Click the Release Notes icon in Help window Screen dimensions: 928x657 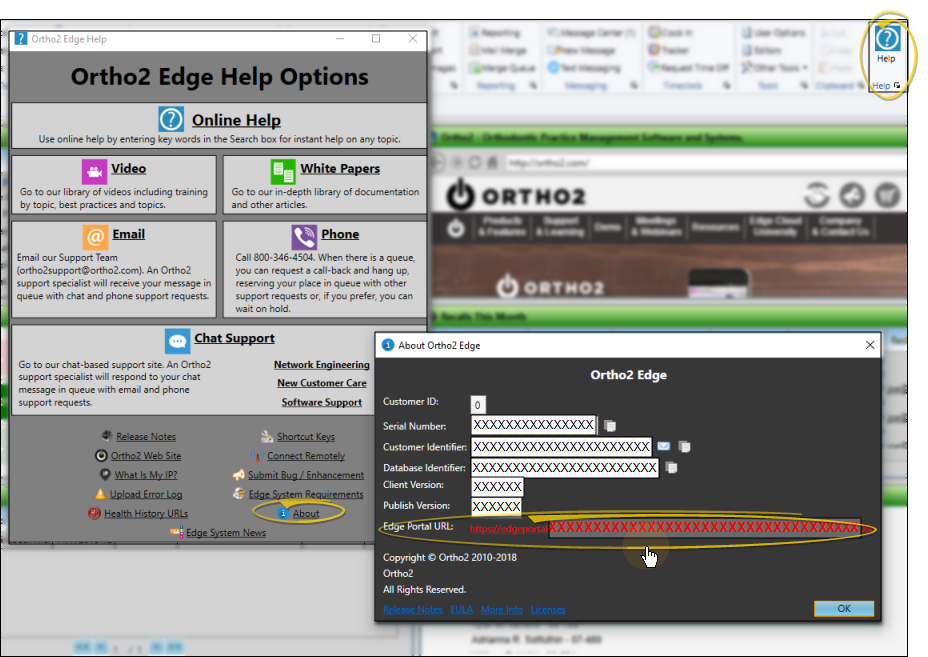[107, 436]
